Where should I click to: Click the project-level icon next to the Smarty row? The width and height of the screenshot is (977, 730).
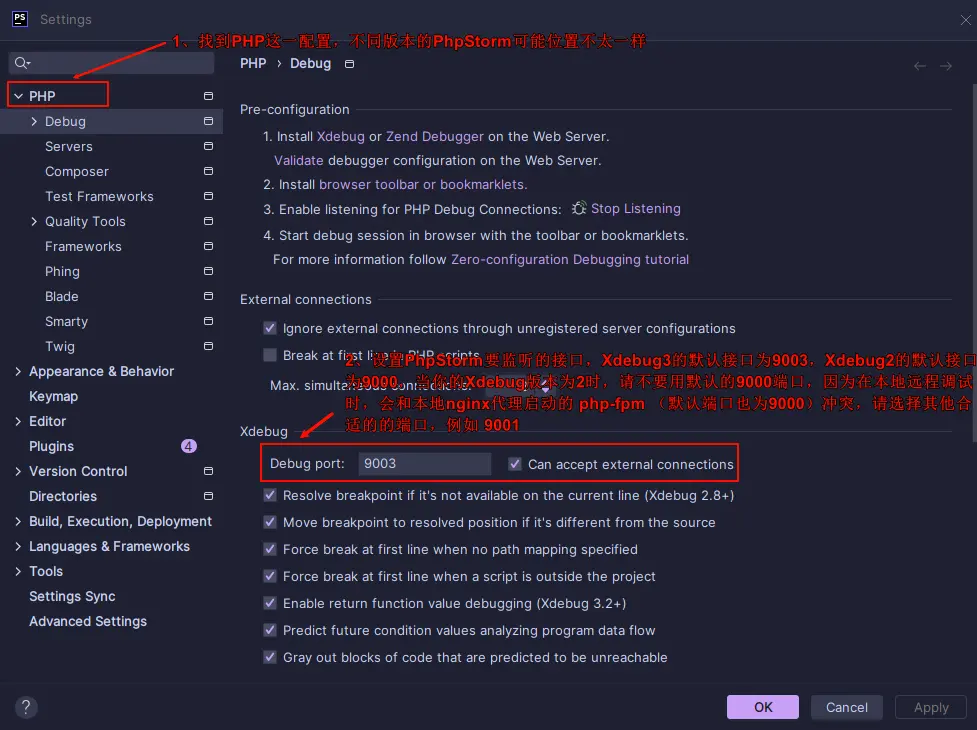point(208,321)
